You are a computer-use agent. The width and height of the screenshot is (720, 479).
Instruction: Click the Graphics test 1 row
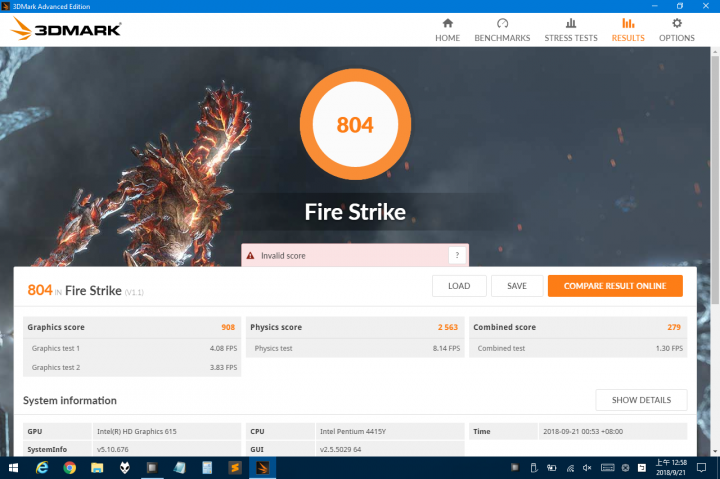(x=132, y=348)
